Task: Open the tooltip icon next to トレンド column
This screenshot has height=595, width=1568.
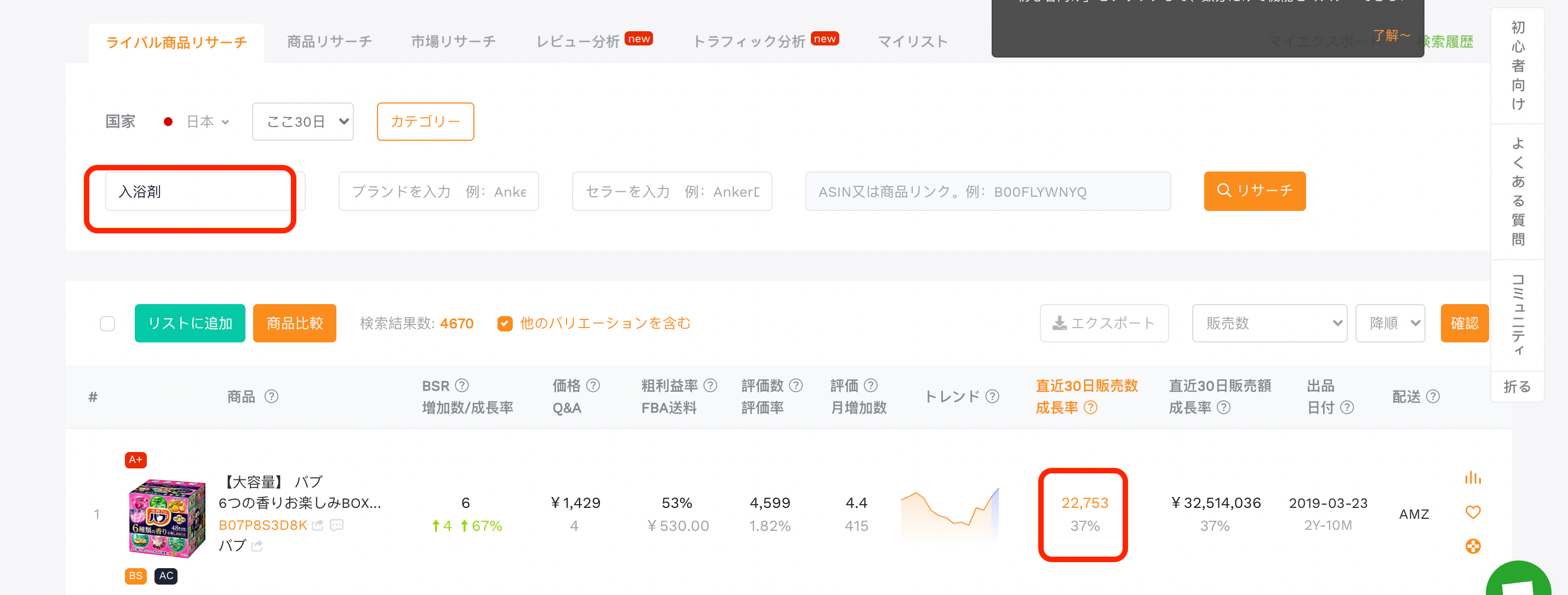Action: click(992, 396)
